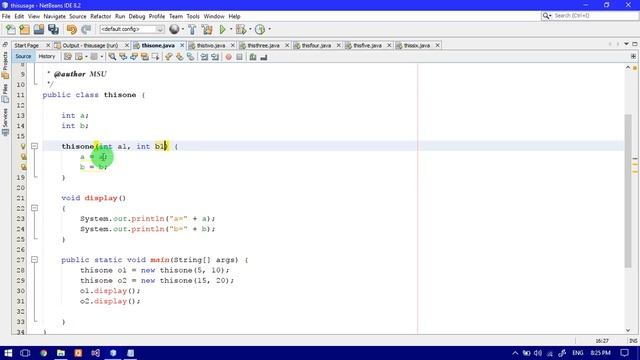
Task: Open the dropdown arrow beside Debug Project
Action: click(x=250, y=29)
